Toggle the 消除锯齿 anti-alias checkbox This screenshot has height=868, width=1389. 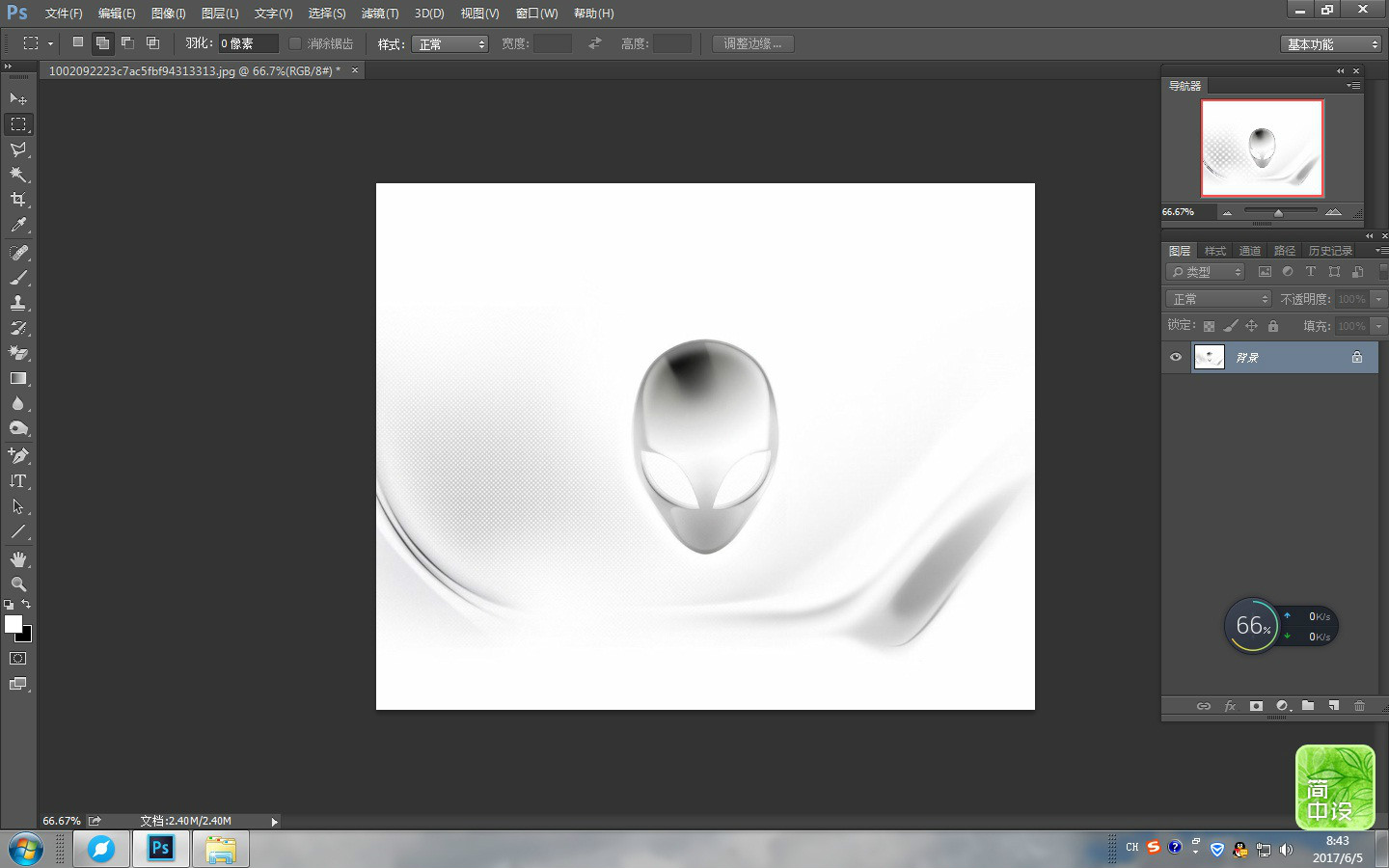point(296,43)
